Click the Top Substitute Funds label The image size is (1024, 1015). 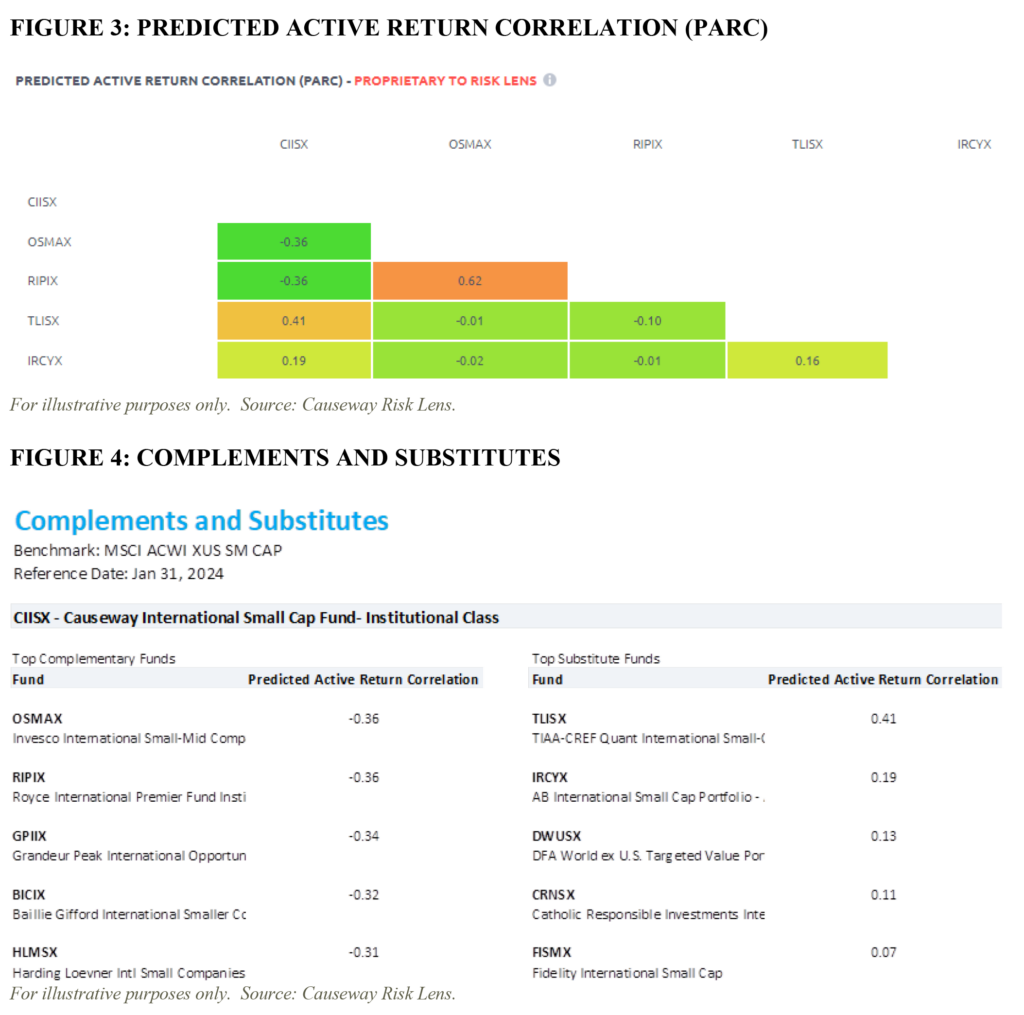pyautogui.click(x=596, y=659)
